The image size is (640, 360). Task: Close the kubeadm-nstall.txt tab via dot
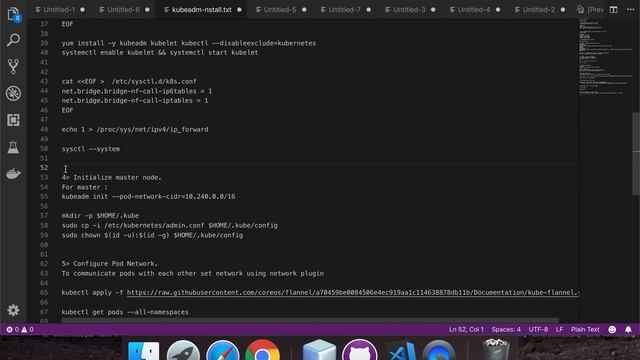point(239,9)
